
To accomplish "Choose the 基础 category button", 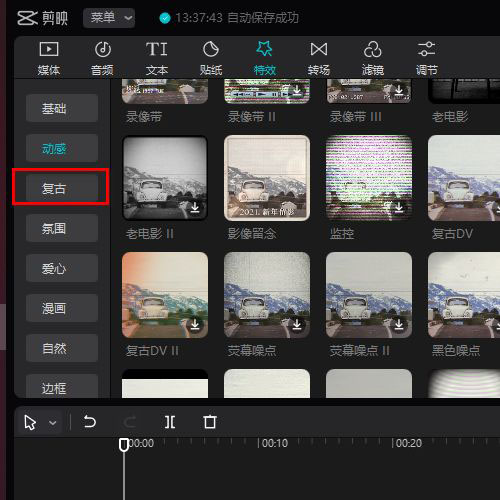I will (62, 108).
